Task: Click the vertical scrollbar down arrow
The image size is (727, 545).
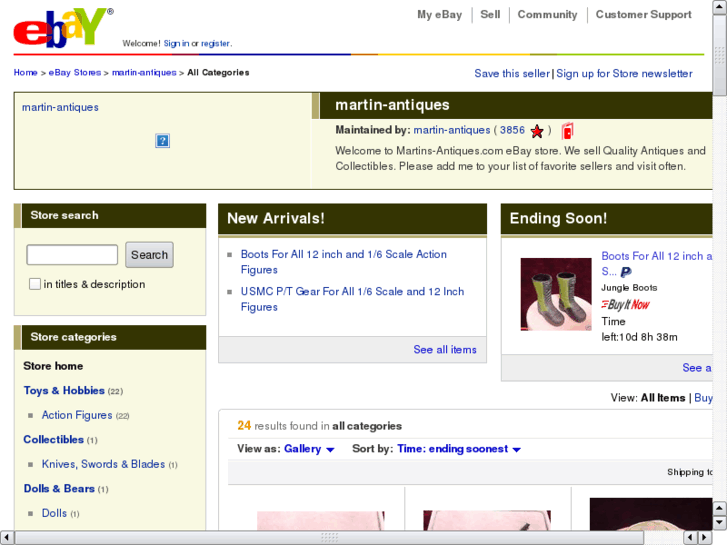Action: 719,523
